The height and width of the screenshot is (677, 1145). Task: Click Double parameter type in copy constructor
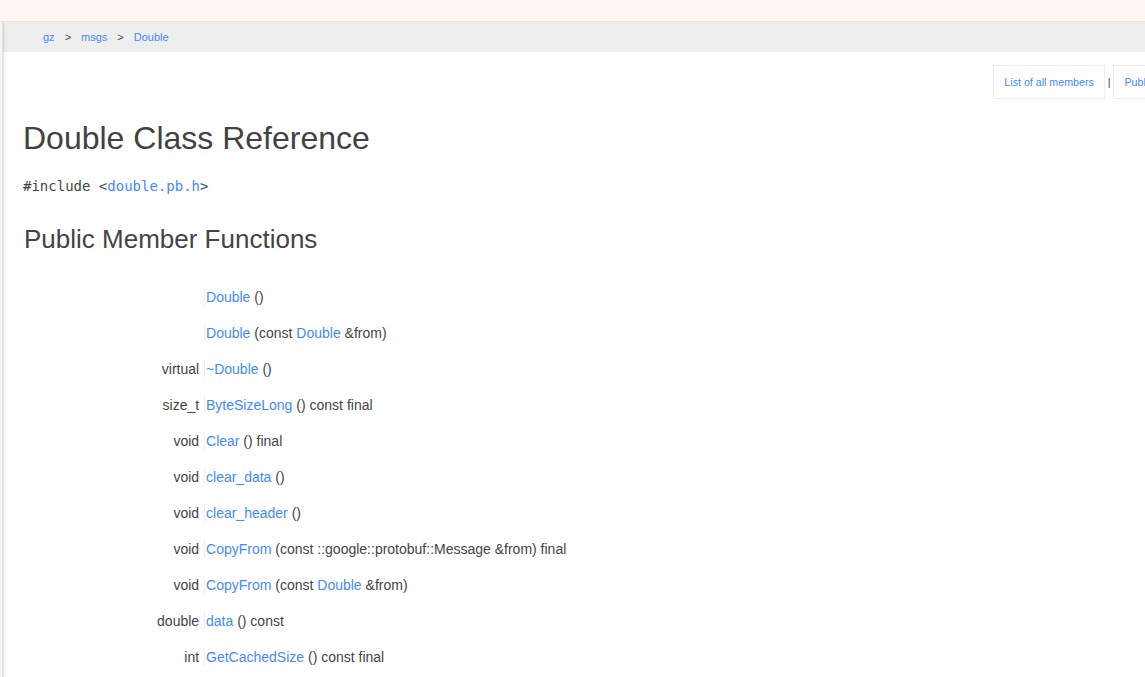tap(318, 333)
